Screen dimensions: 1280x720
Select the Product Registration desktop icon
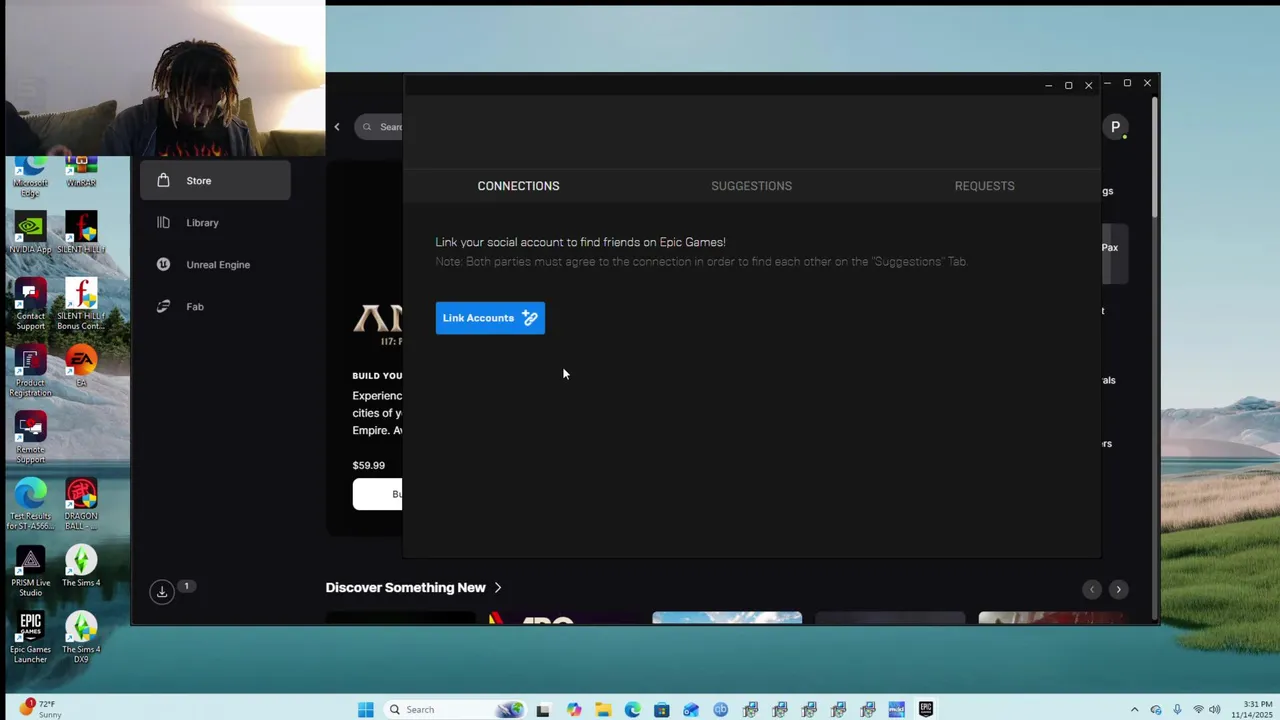pos(30,371)
